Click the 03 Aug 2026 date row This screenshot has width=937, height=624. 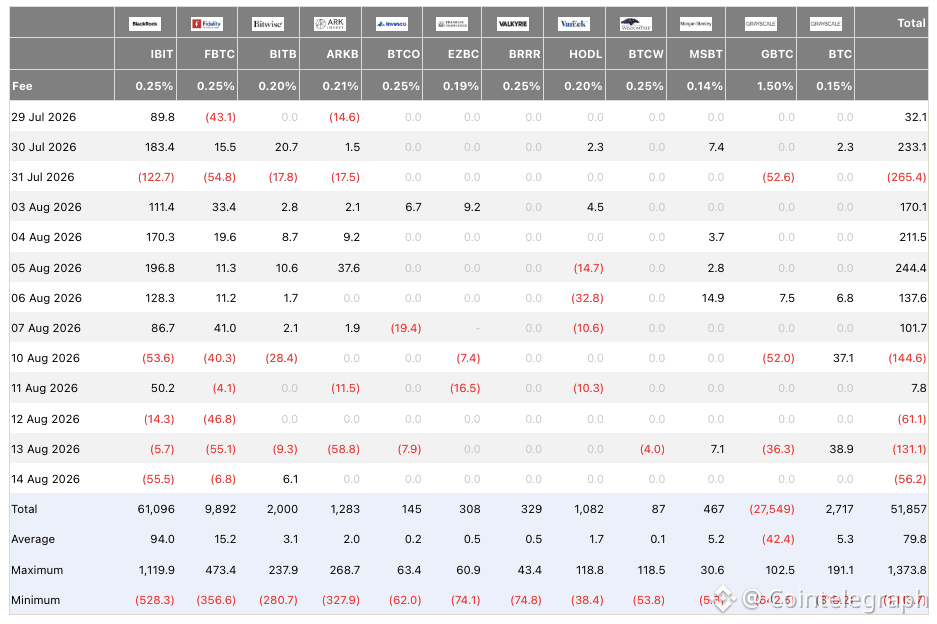[468, 207]
